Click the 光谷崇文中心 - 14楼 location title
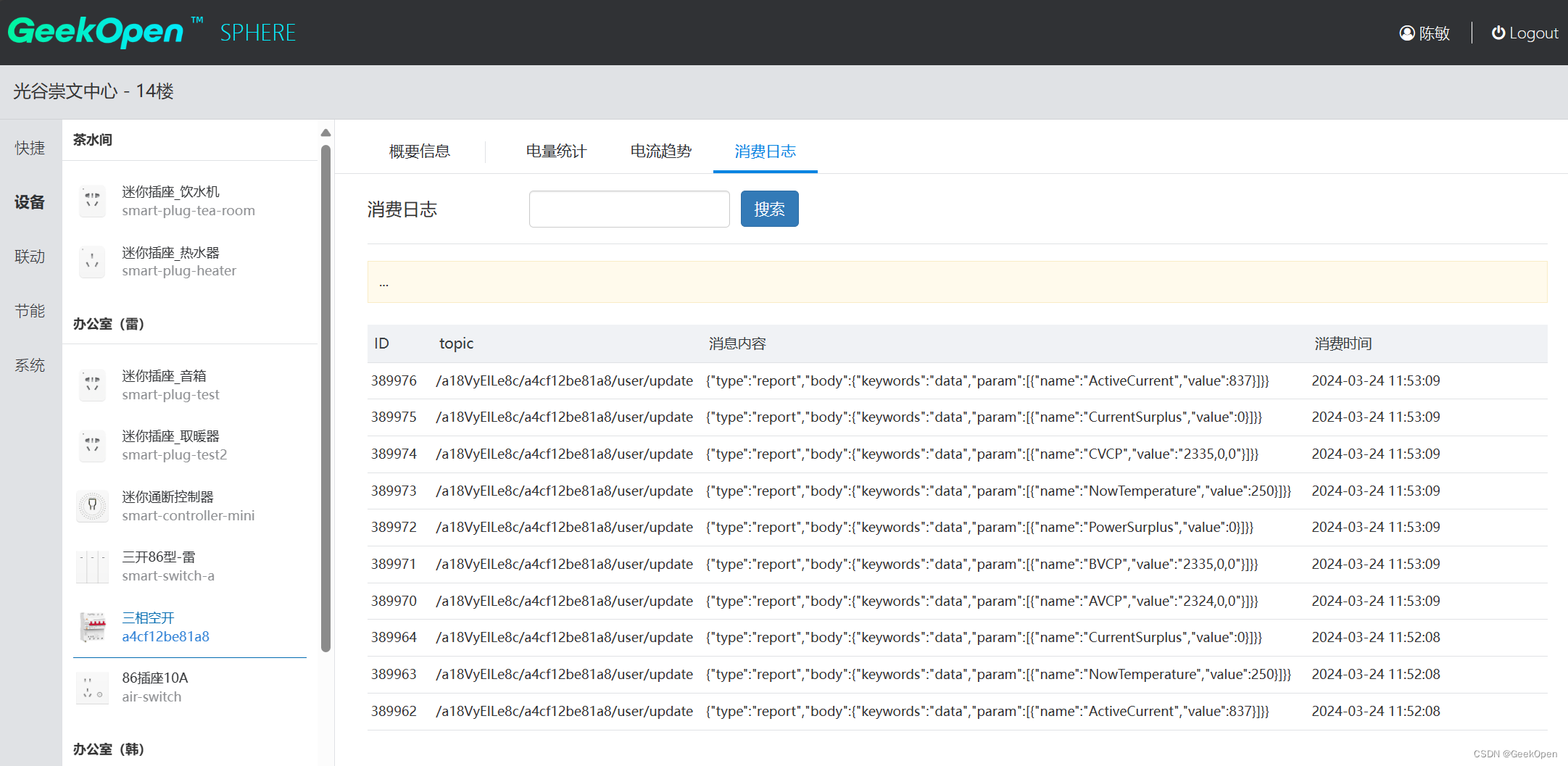This screenshot has width=1568, height=766. (94, 91)
